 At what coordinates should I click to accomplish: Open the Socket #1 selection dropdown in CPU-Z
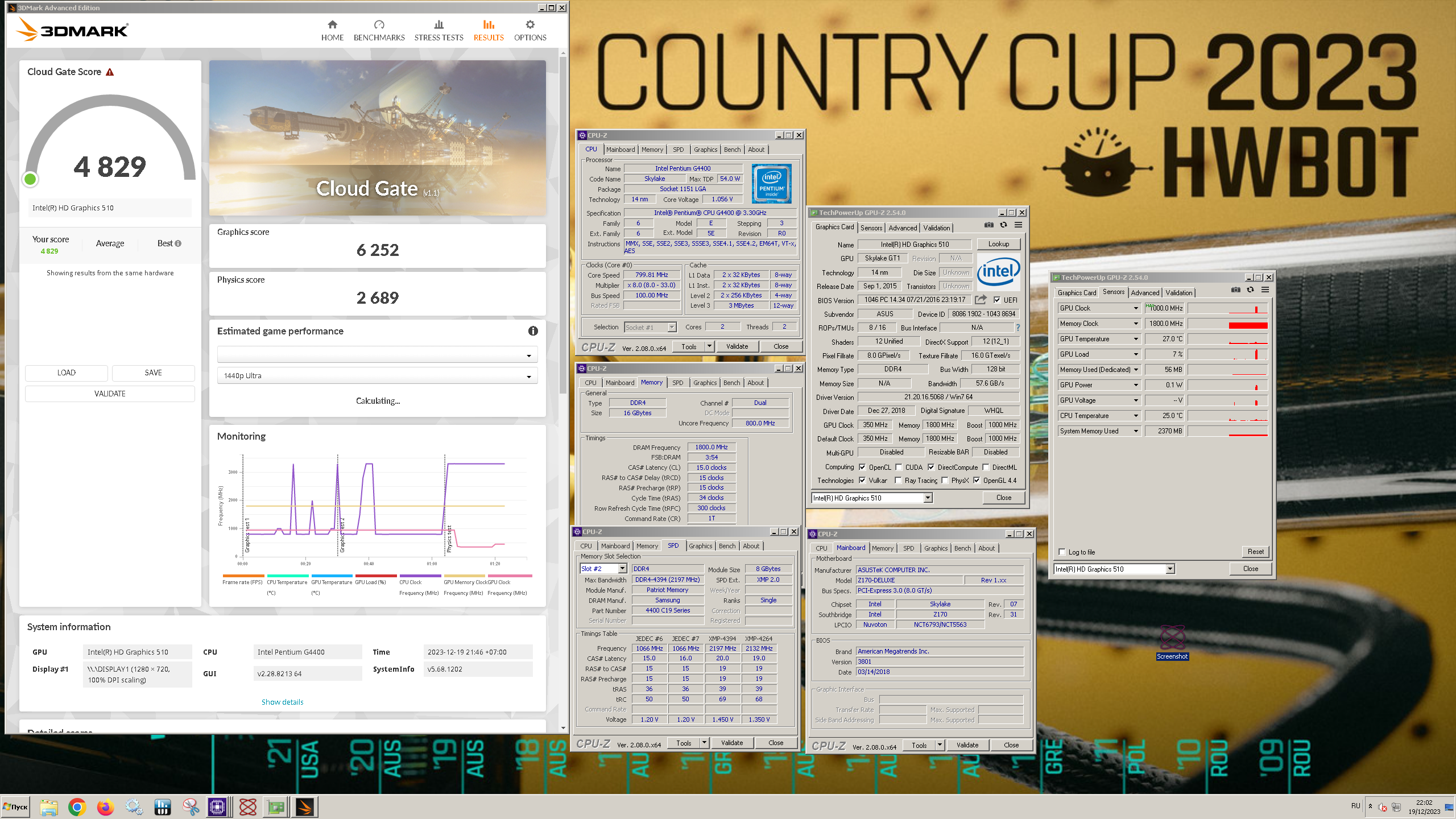(650, 327)
